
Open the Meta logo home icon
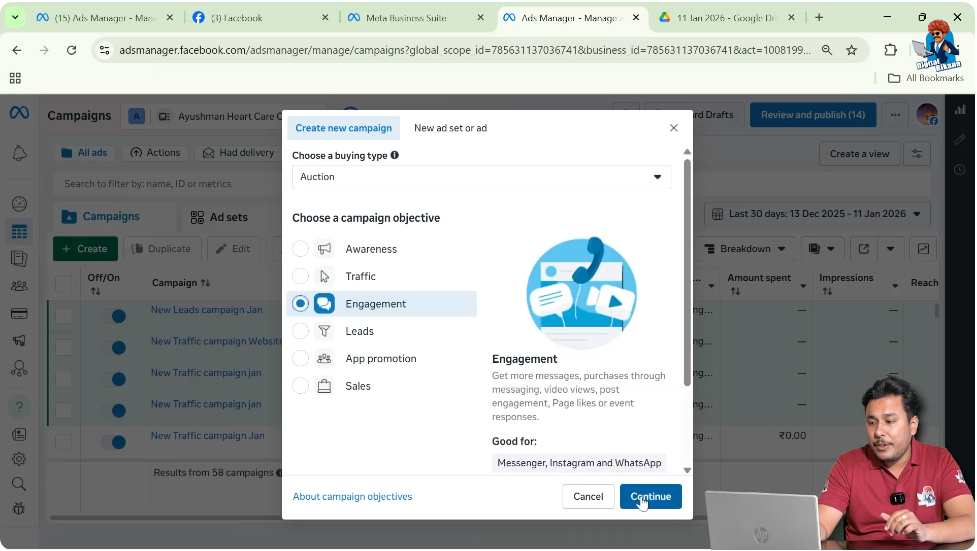[19, 113]
